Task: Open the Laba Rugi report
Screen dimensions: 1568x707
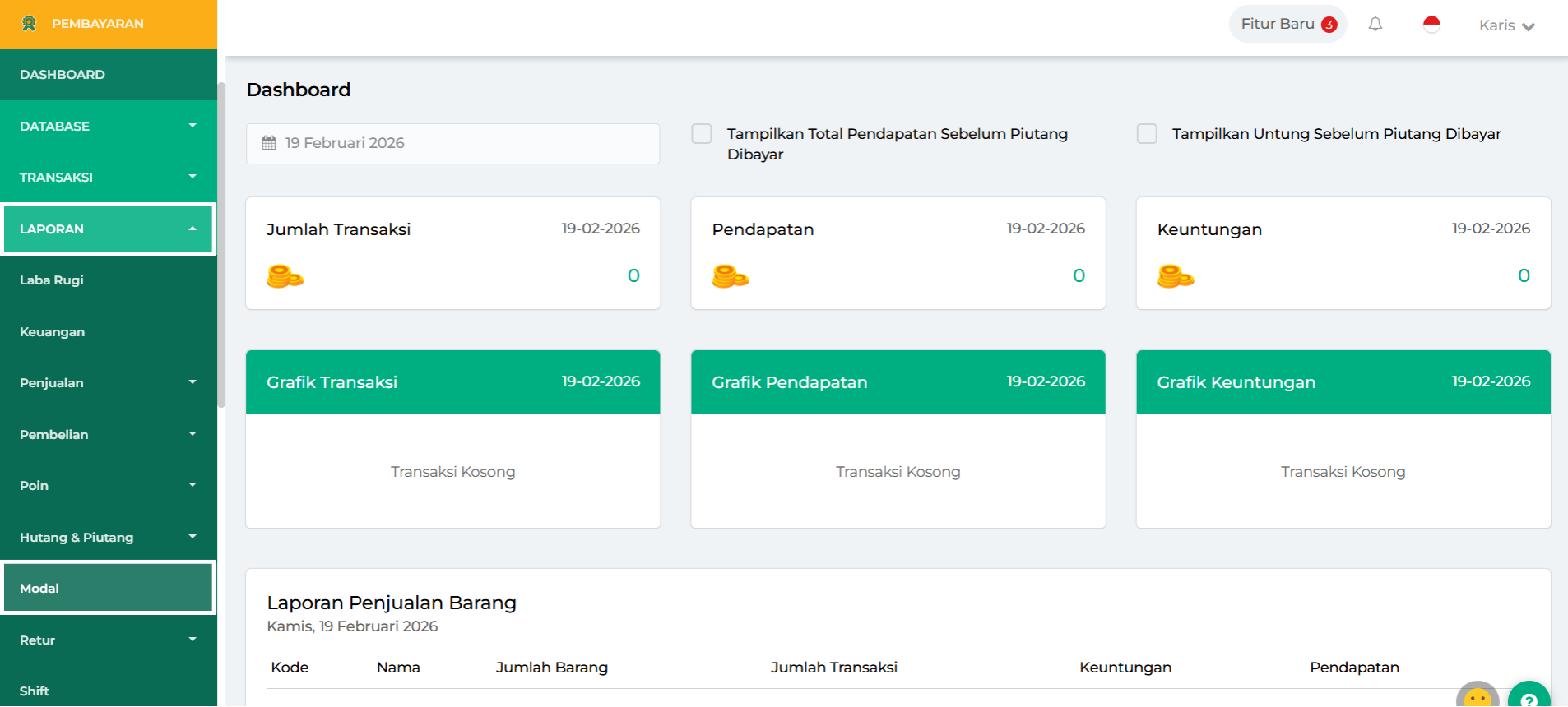Action: pyautogui.click(x=52, y=280)
